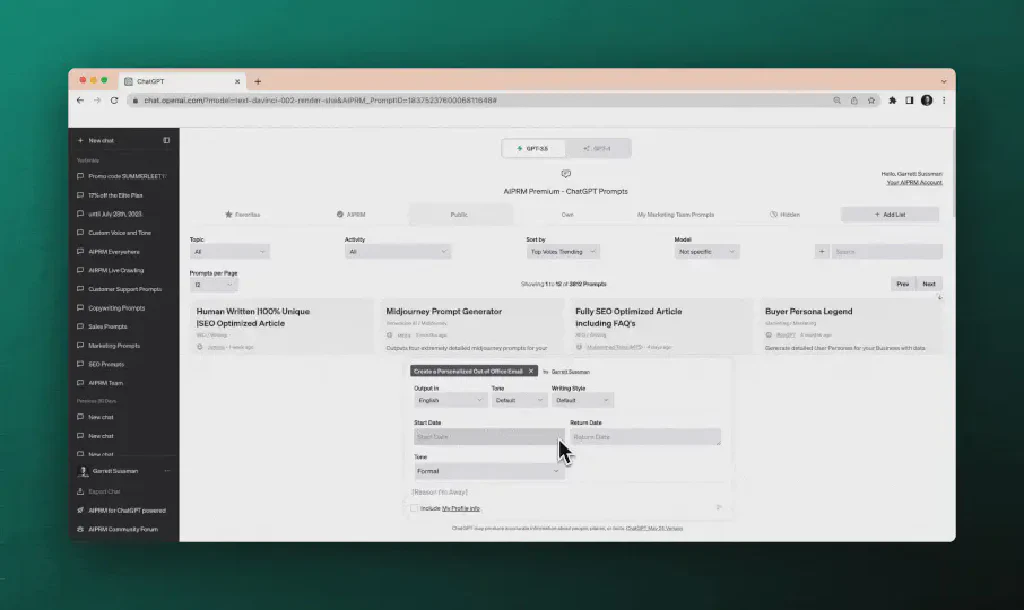Open AIPRM Community Forum link in sidebar

click(123, 529)
